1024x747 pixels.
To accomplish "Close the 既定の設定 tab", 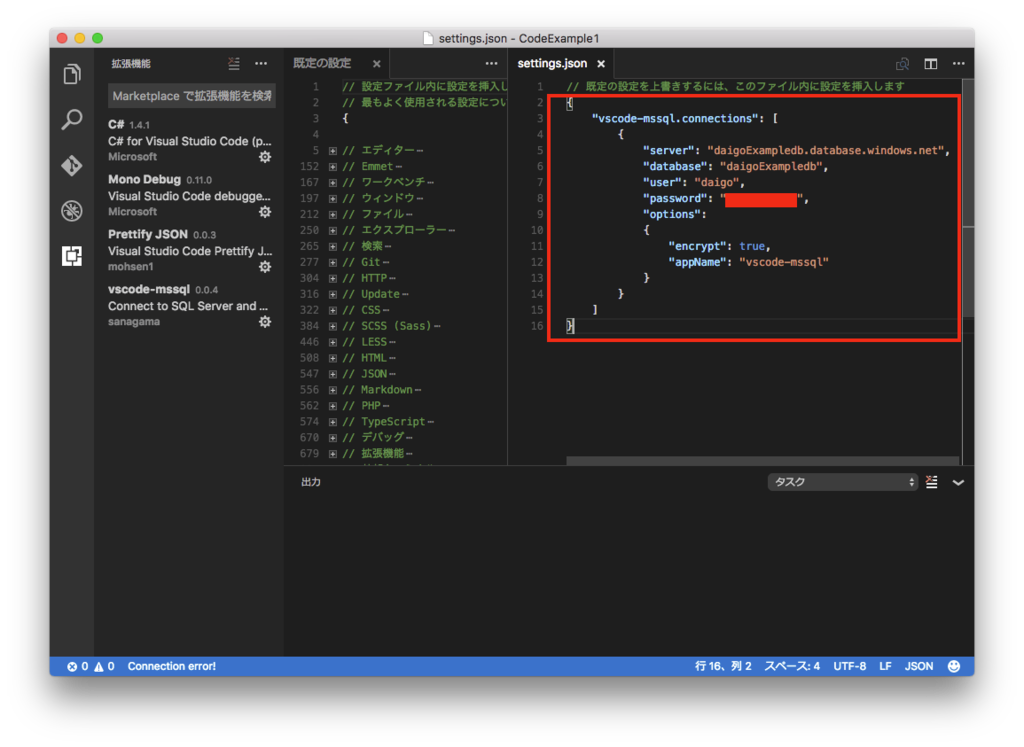I will point(377,64).
